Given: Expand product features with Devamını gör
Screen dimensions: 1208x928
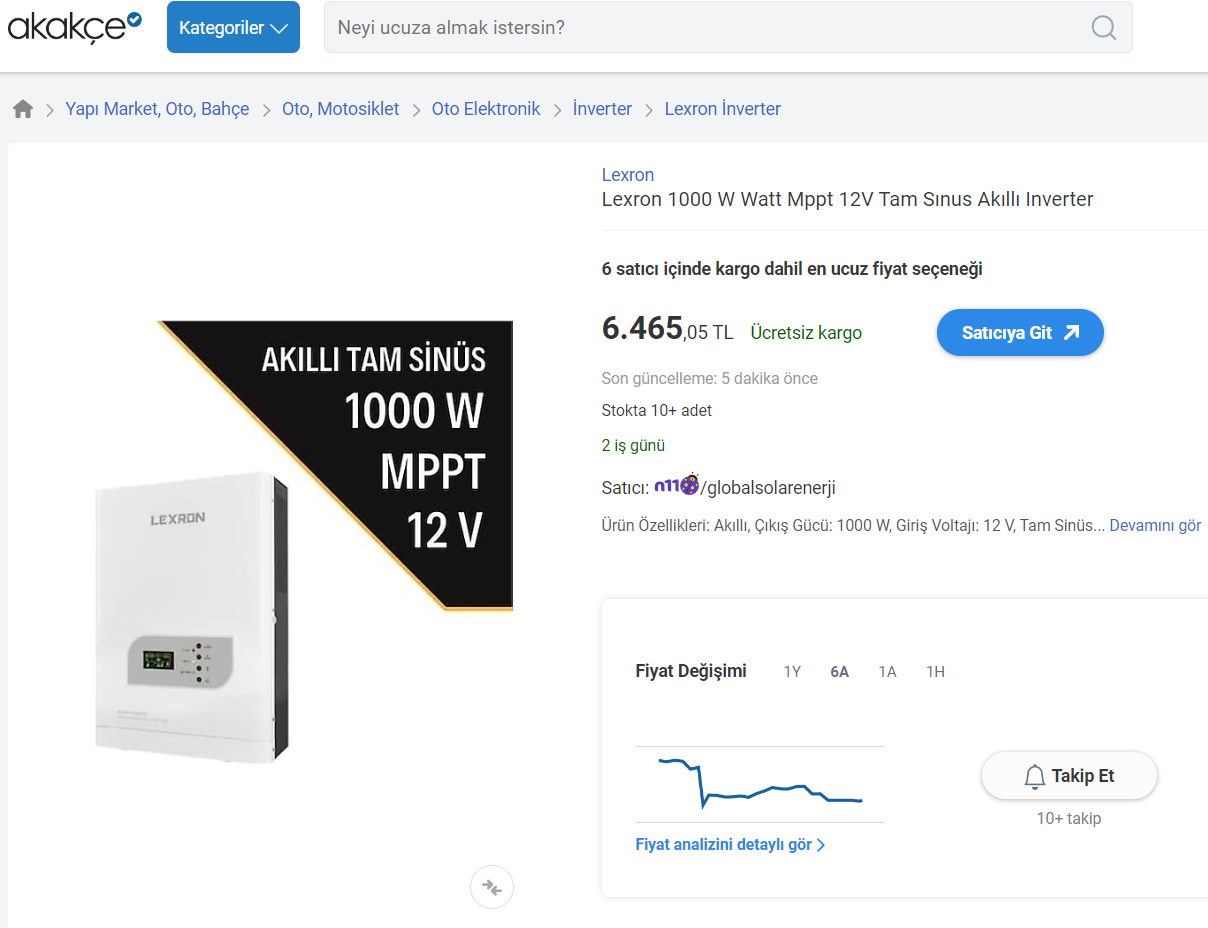Looking at the screenshot, I should (1155, 525).
